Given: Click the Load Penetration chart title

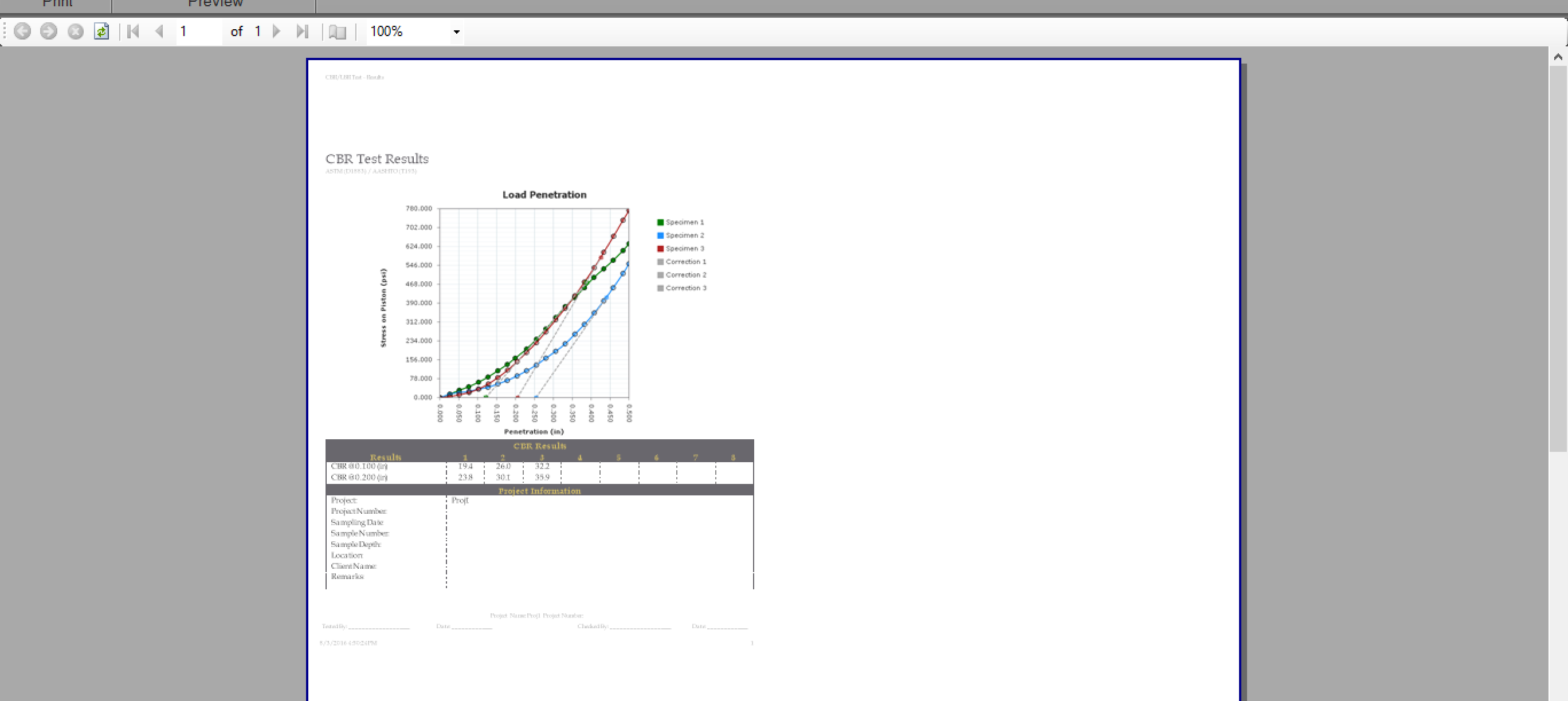Looking at the screenshot, I should [x=544, y=195].
